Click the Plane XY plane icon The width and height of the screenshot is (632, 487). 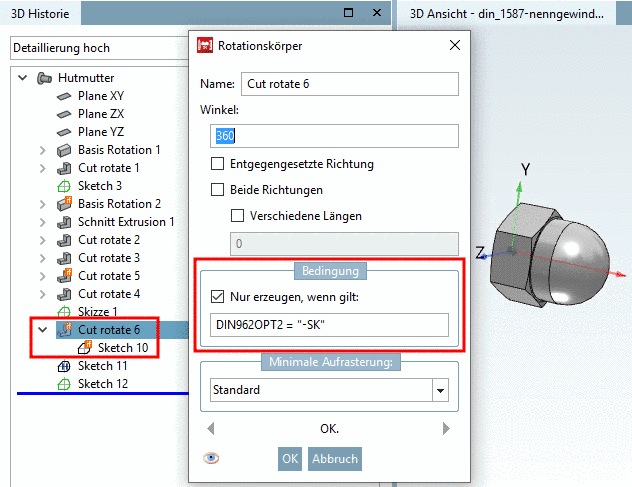tap(64, 96)
